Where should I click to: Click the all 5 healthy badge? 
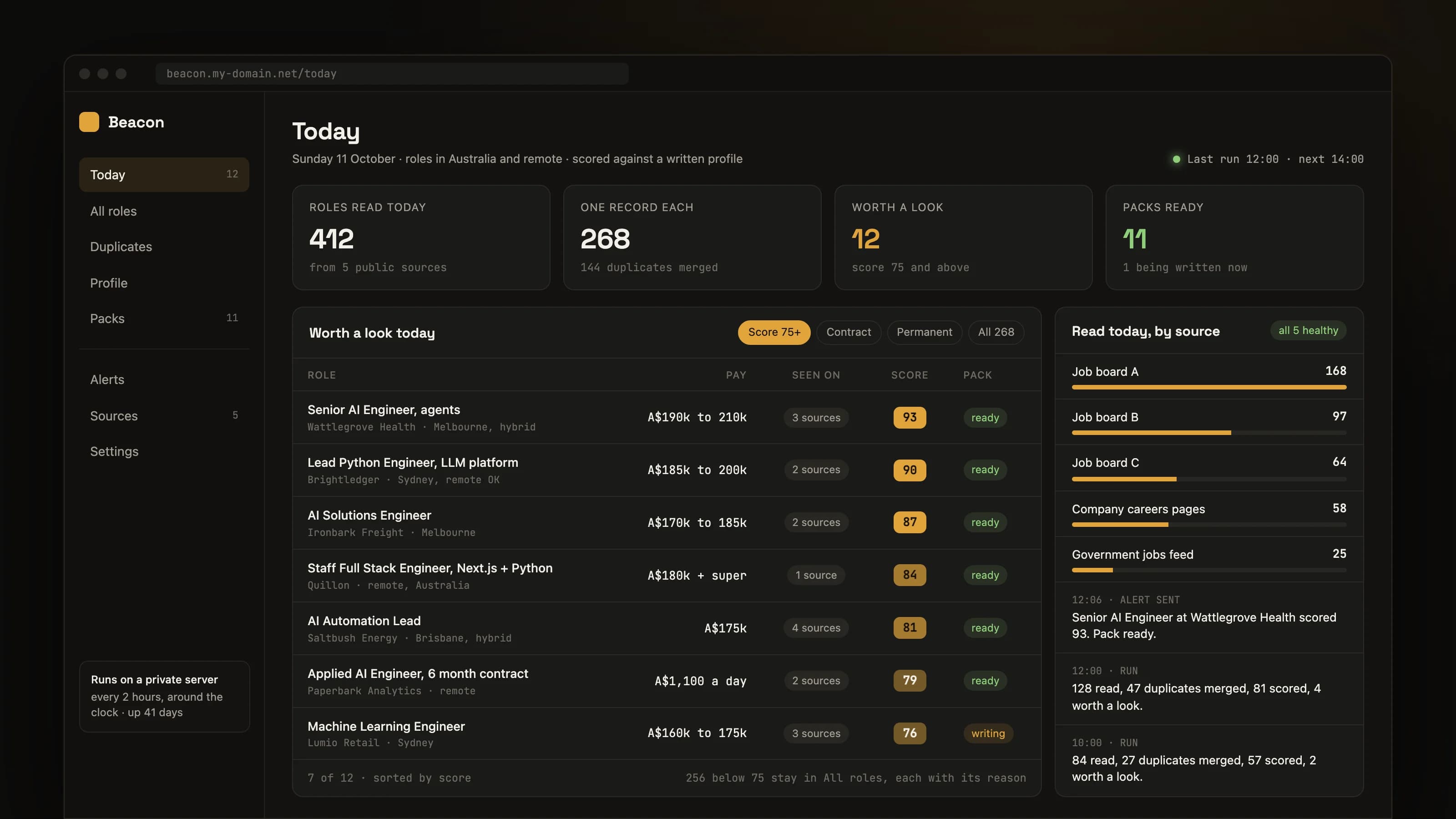[1309, 331]
